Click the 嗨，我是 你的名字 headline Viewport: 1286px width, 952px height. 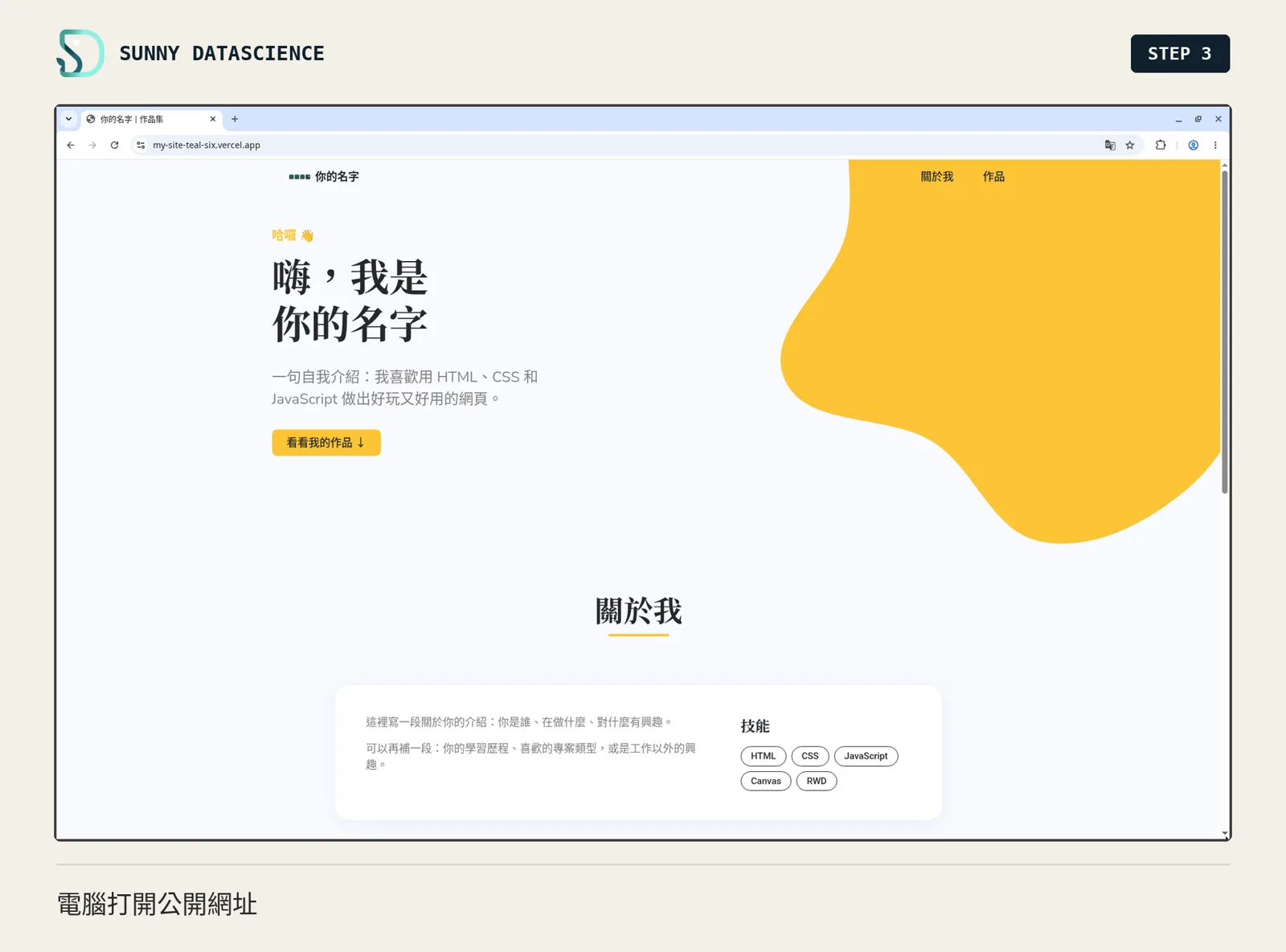coord(350,301)
